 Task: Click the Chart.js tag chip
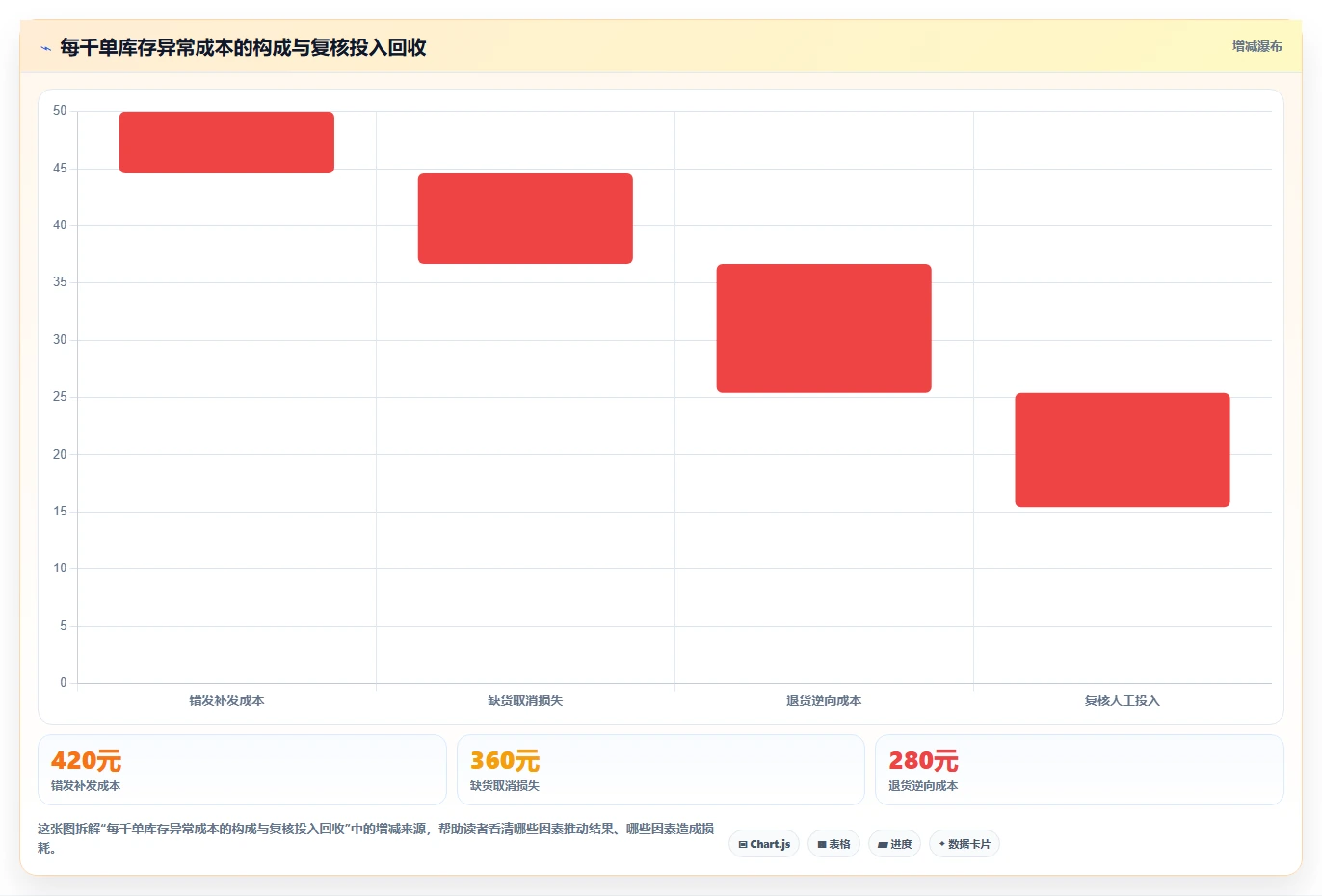764,844
